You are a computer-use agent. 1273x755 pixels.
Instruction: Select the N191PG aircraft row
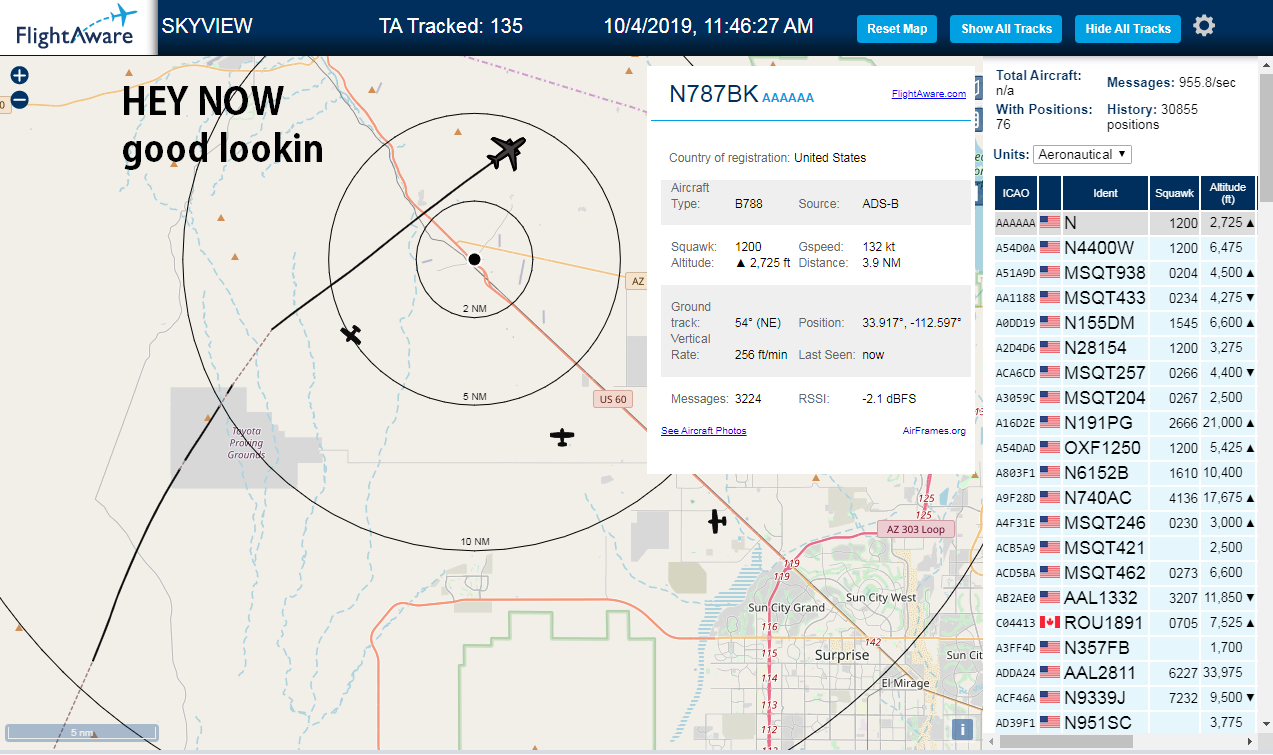[x=1125, y=423]
